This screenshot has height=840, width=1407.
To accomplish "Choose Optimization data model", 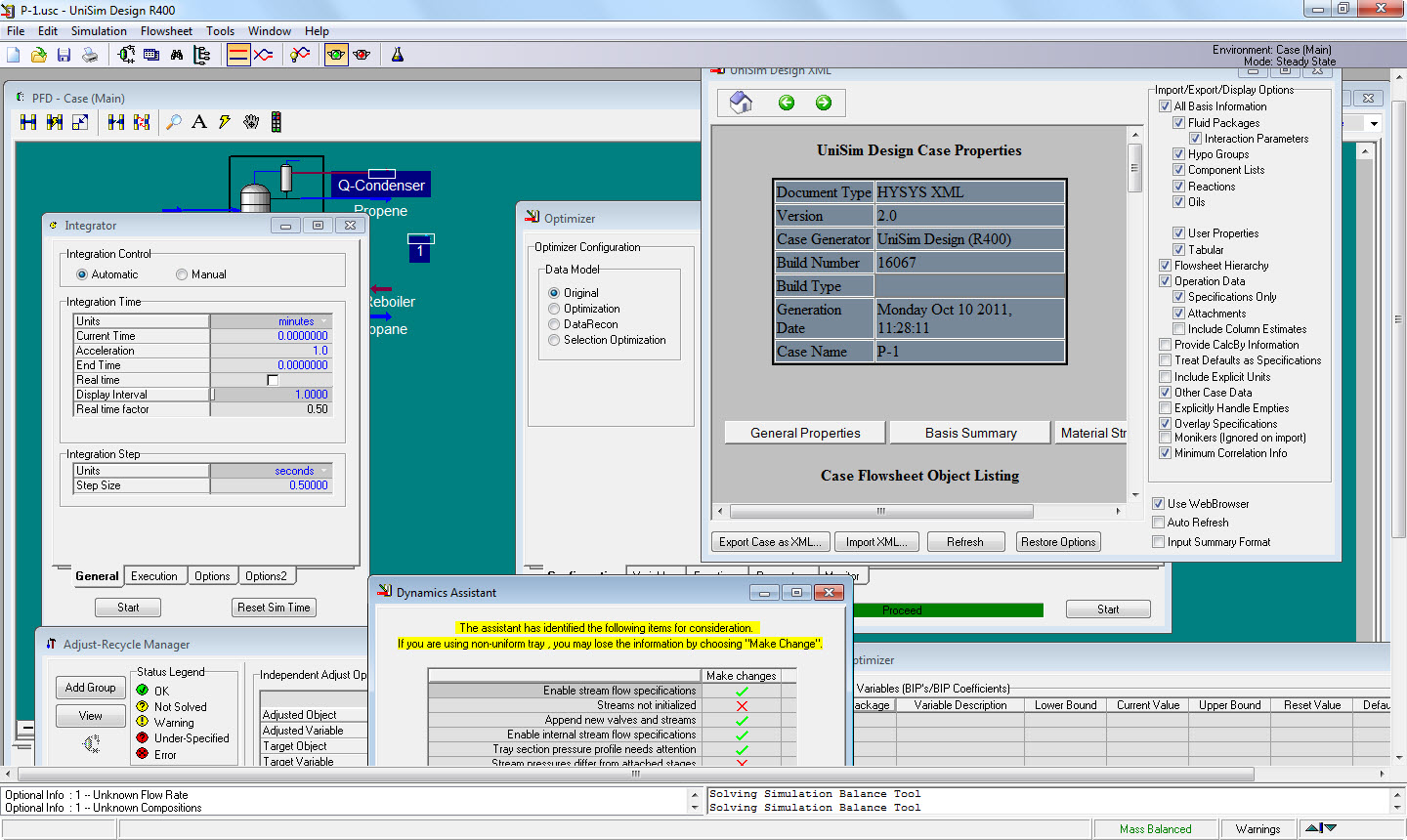I will point(554,309).
